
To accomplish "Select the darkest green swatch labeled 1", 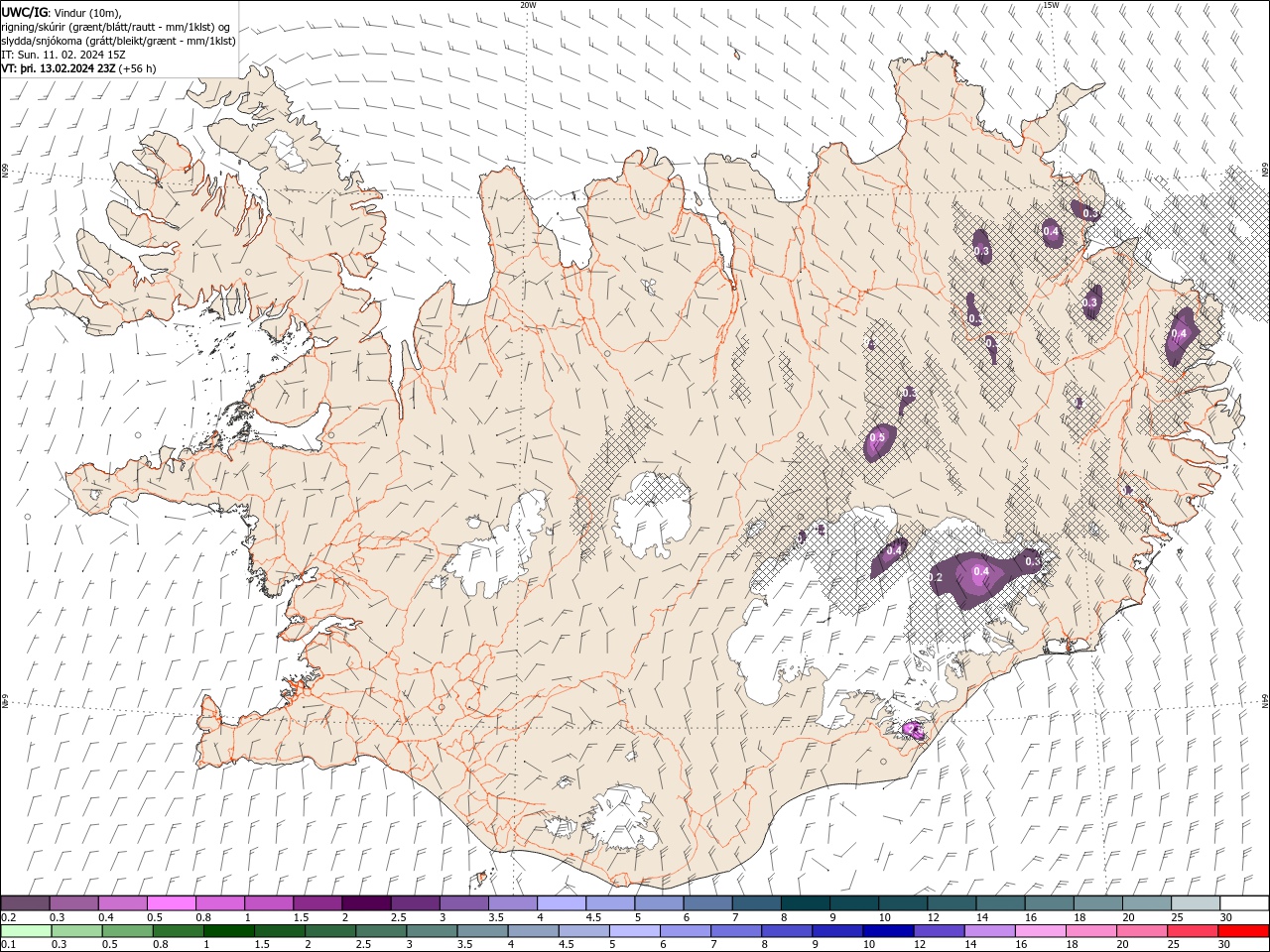I will click(228, 931).
